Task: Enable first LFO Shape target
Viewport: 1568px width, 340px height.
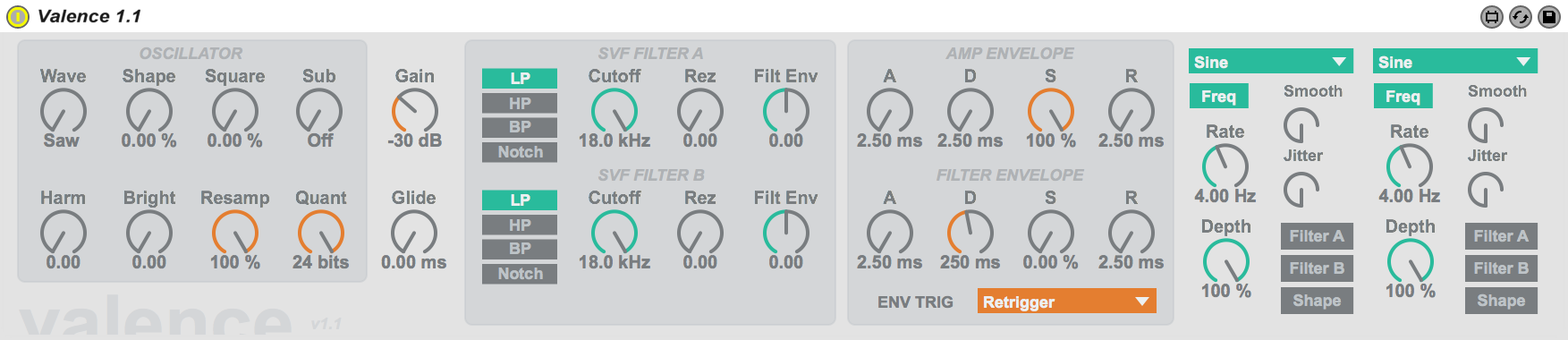Action: (1317, 301)
